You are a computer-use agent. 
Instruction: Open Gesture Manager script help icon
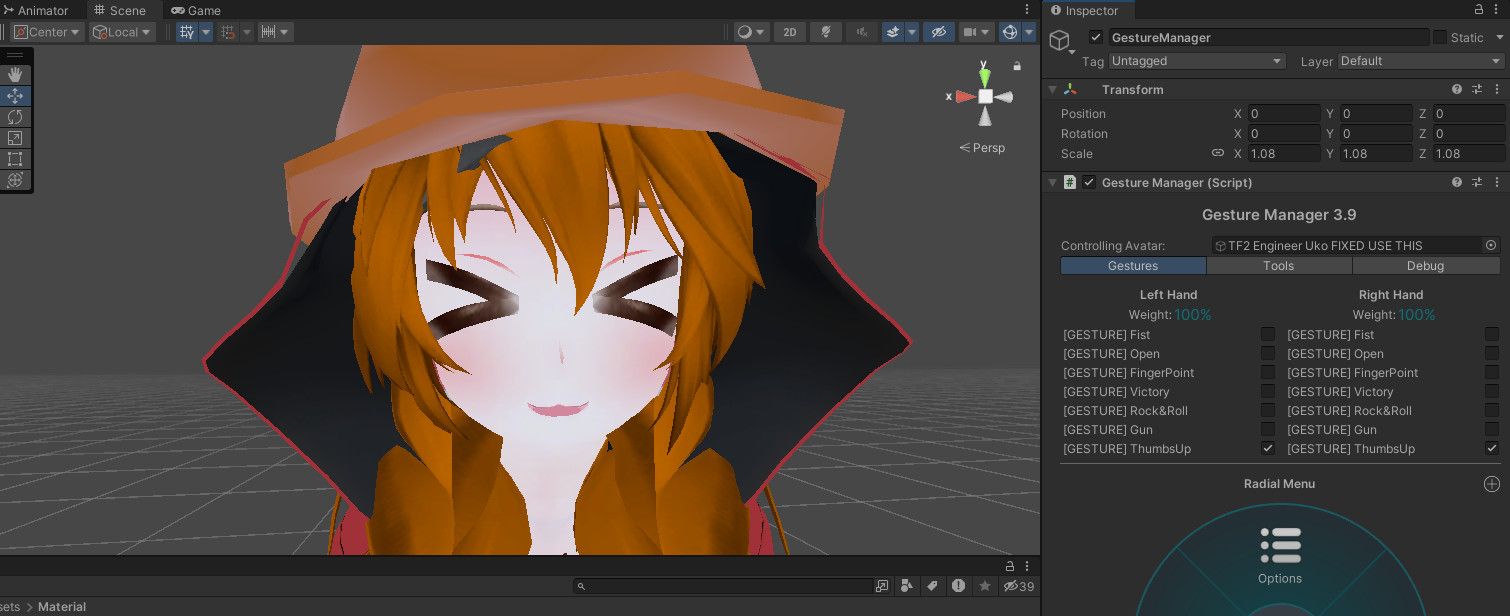[x=1457, y=182]
